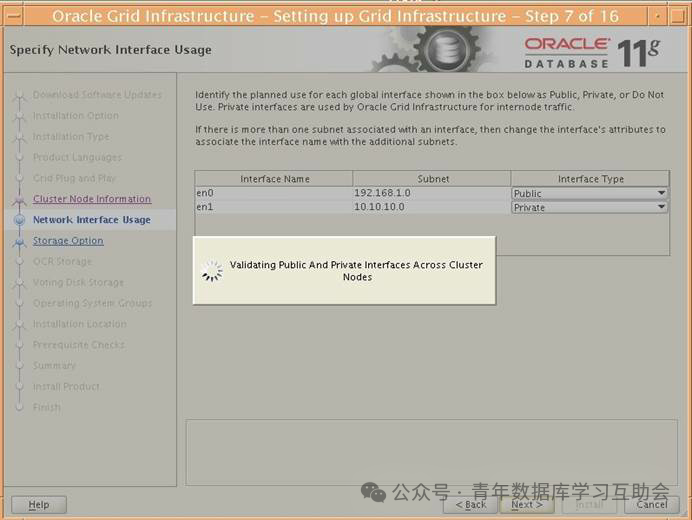This screenshot has width=692, height=520.
Task: Go back with the Back button
Action: coord(470,505)
